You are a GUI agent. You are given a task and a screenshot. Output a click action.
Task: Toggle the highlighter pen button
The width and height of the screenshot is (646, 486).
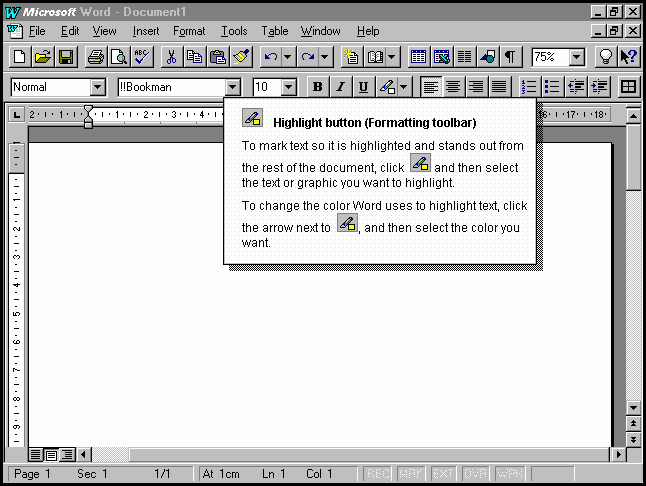(x=386, y=86)
